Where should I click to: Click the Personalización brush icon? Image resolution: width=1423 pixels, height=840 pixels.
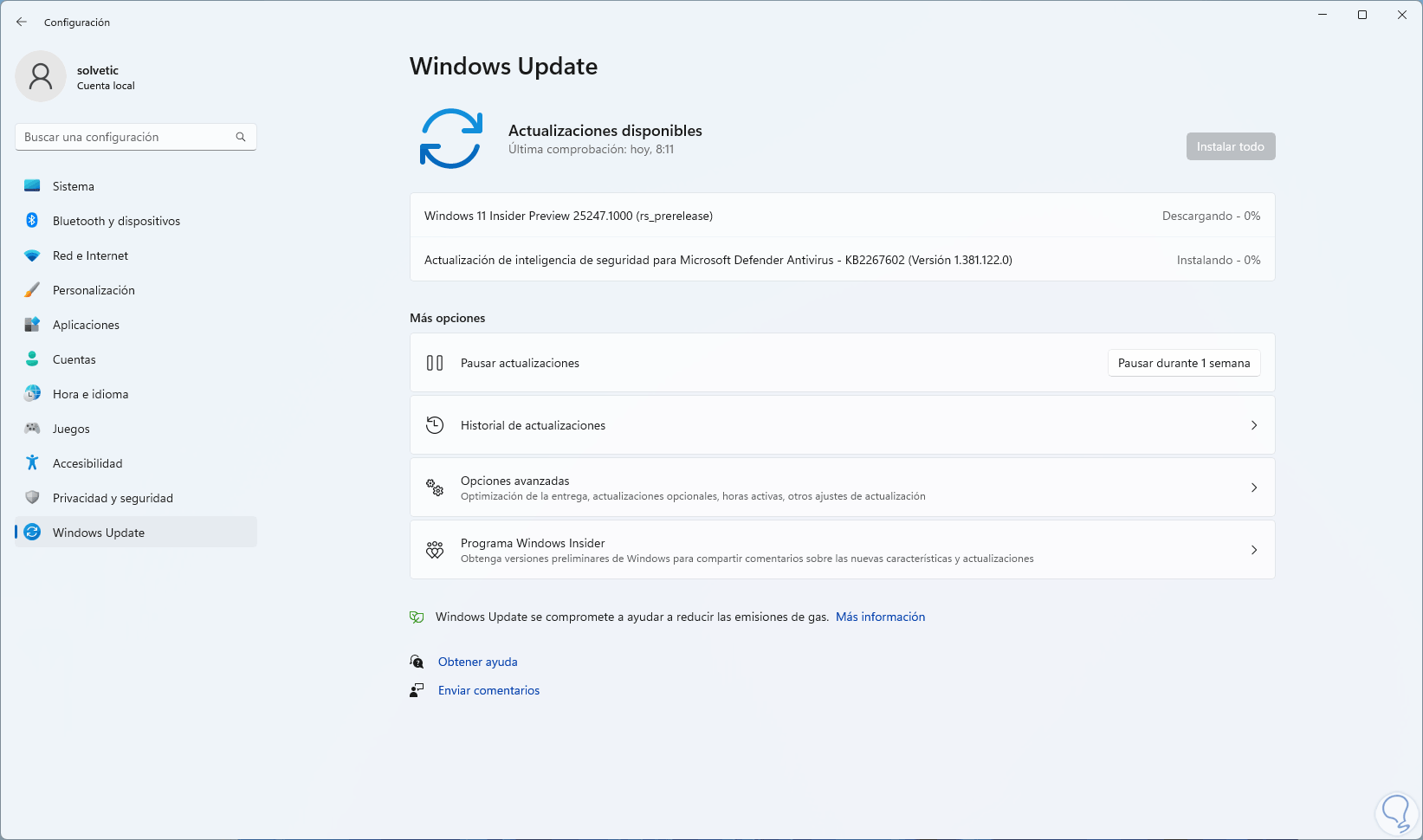click(x=32, y=290)
